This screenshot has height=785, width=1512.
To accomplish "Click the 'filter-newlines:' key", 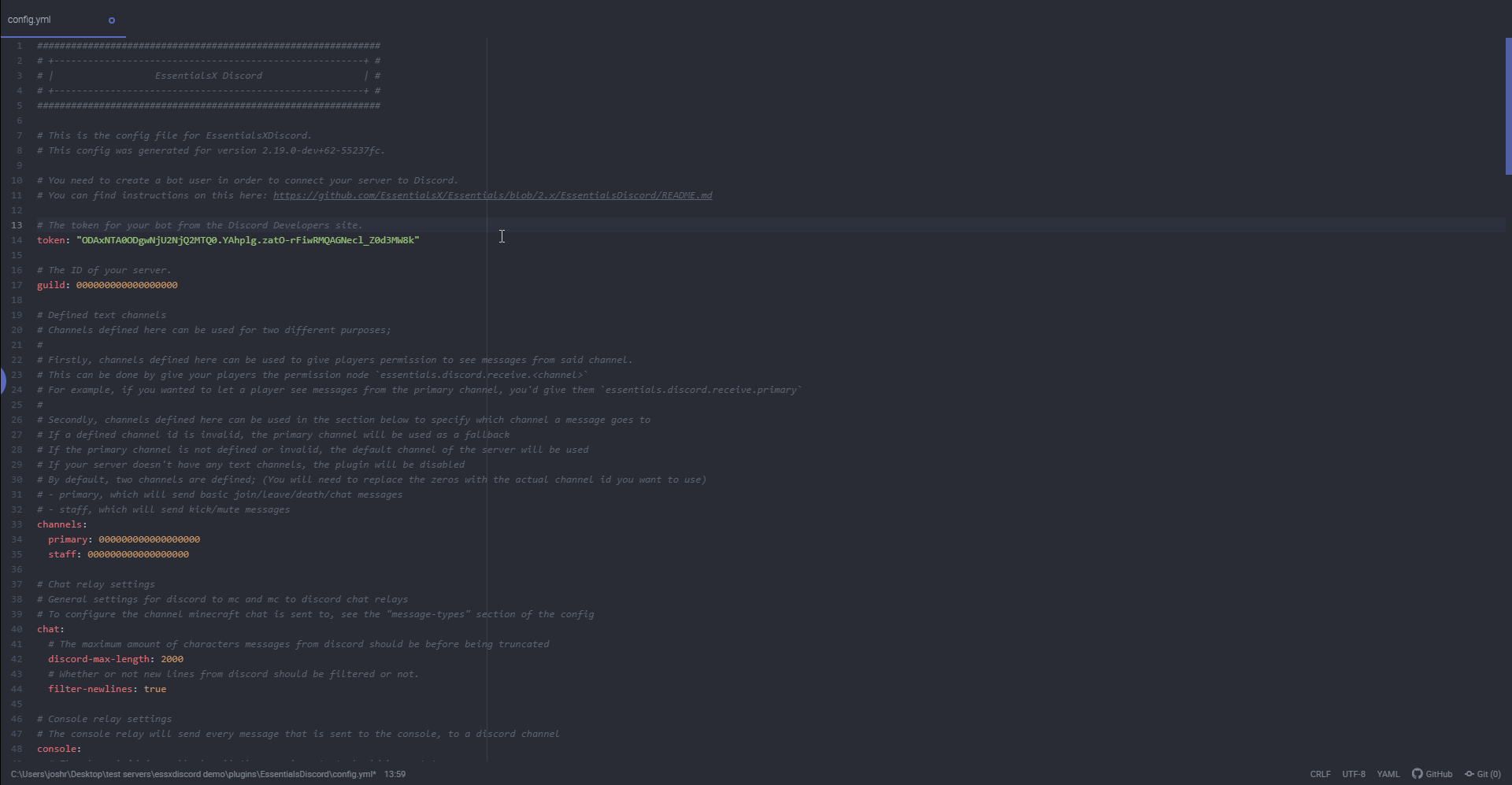I will [x=93, y=689].
